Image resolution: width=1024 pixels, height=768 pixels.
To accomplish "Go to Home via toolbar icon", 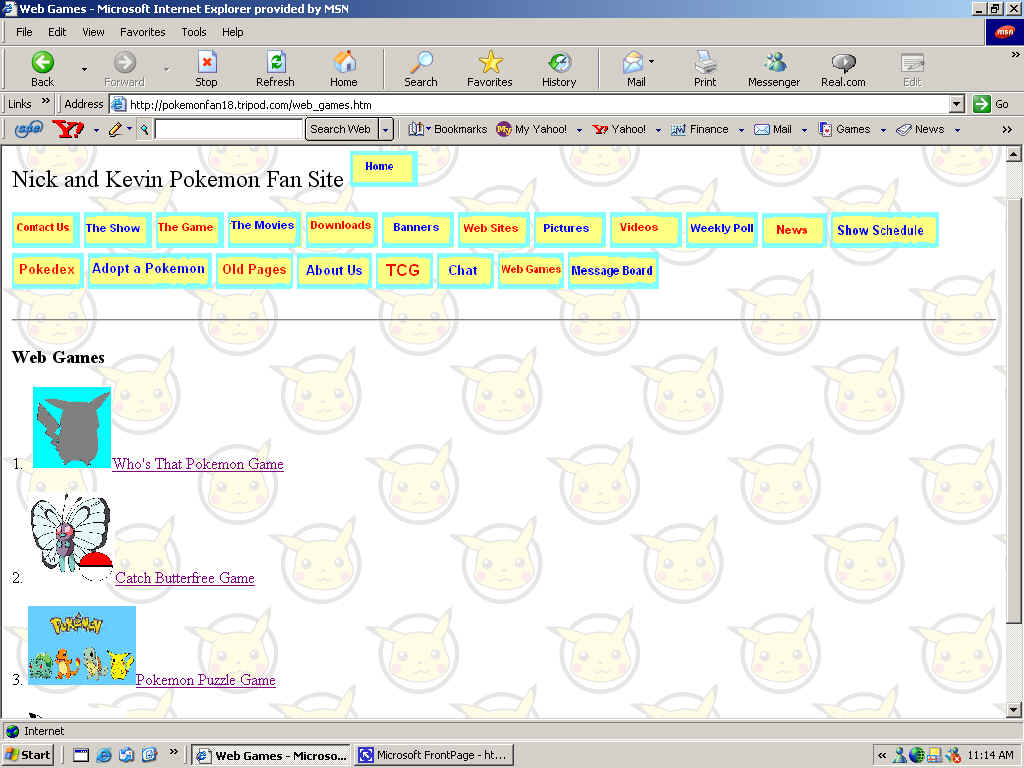I will 344,63.
